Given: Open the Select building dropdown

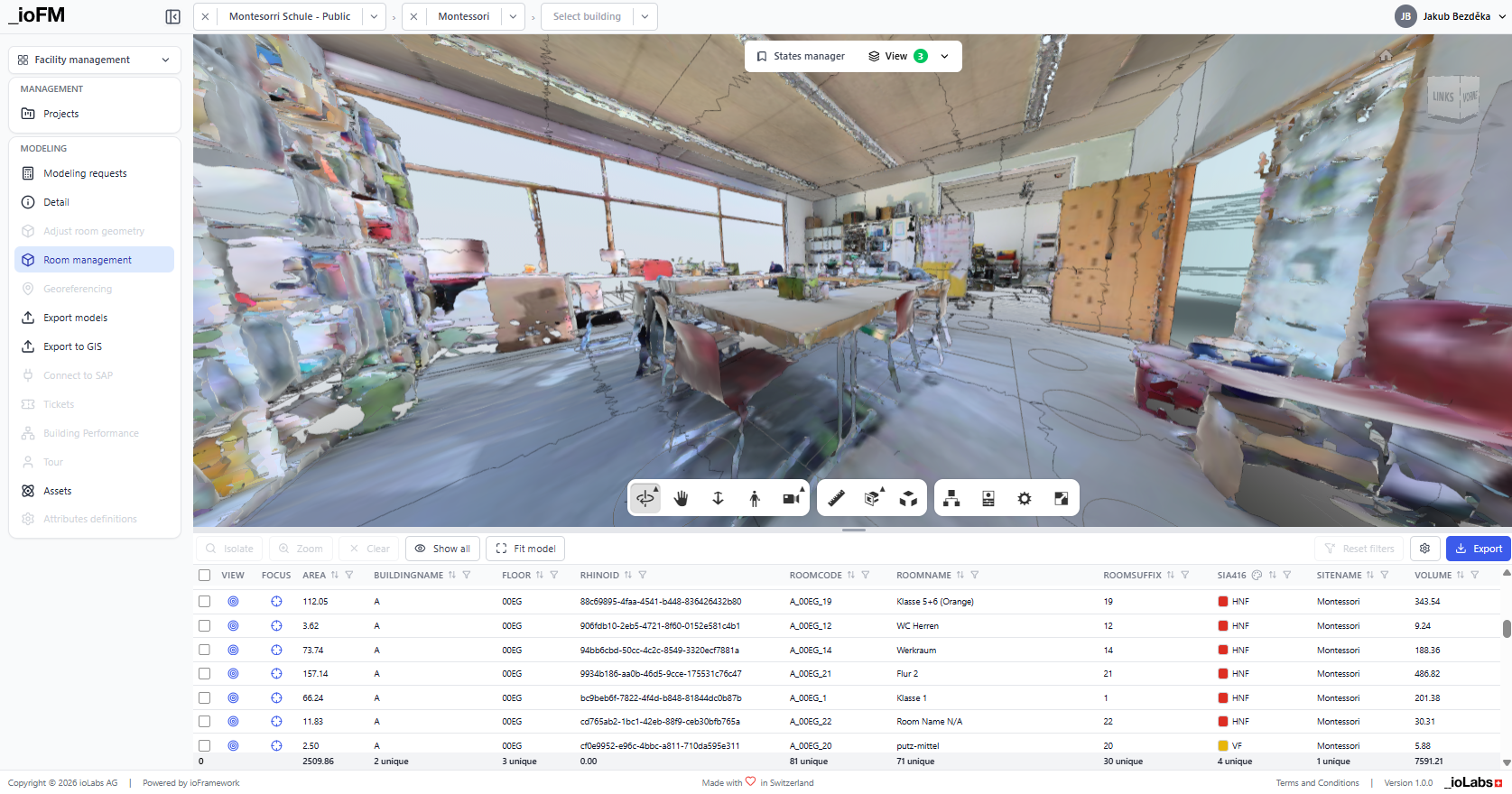Looking at the screenshot, I should point(598,16).
